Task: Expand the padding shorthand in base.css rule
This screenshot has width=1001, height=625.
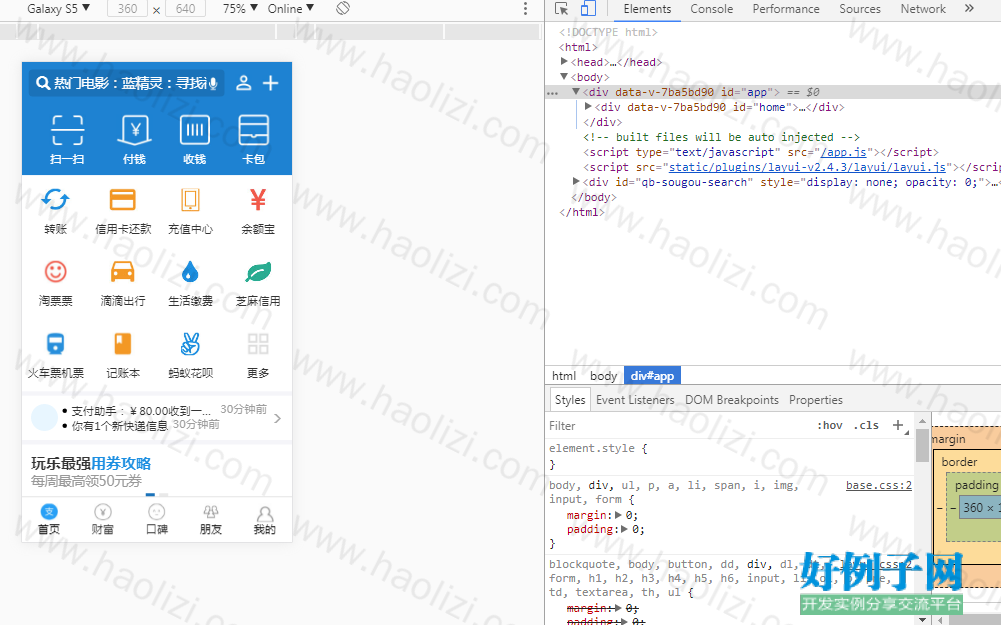Action: click(625, 529)
